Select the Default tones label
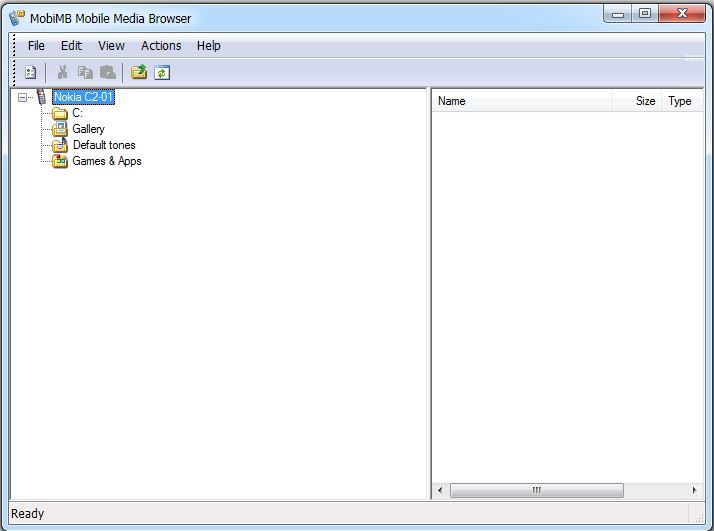Image resolution: width=714 pixels, height=531 pixels. click(104, 145)
